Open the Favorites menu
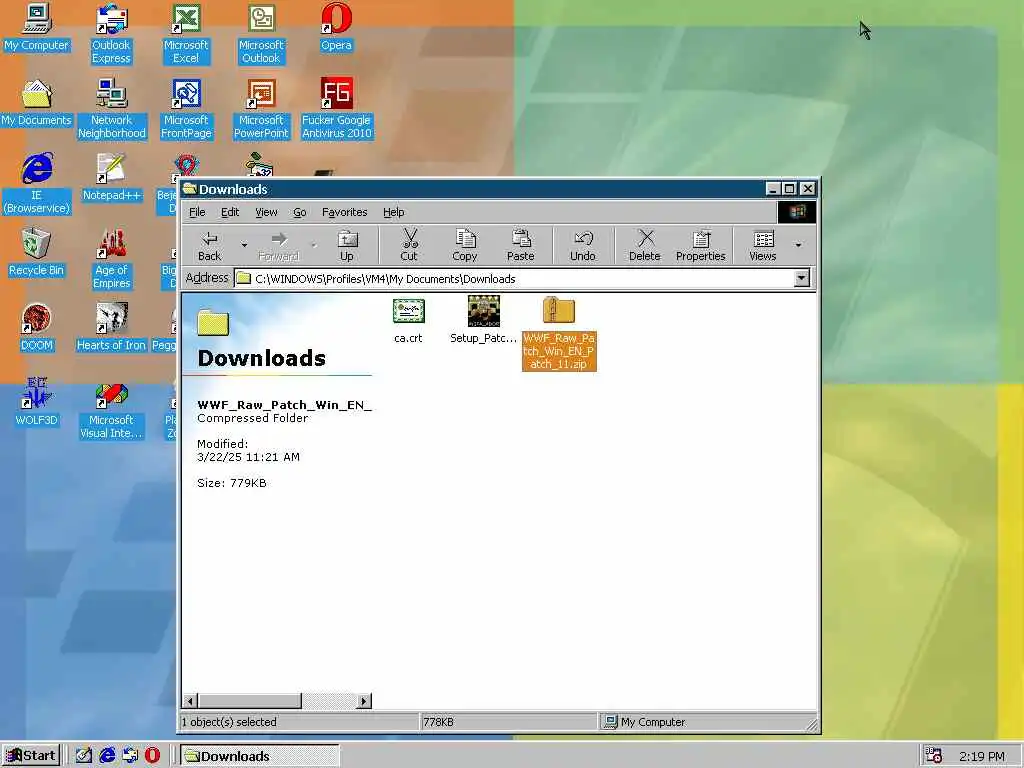1024x768 pixels. (x=344, y=212)
